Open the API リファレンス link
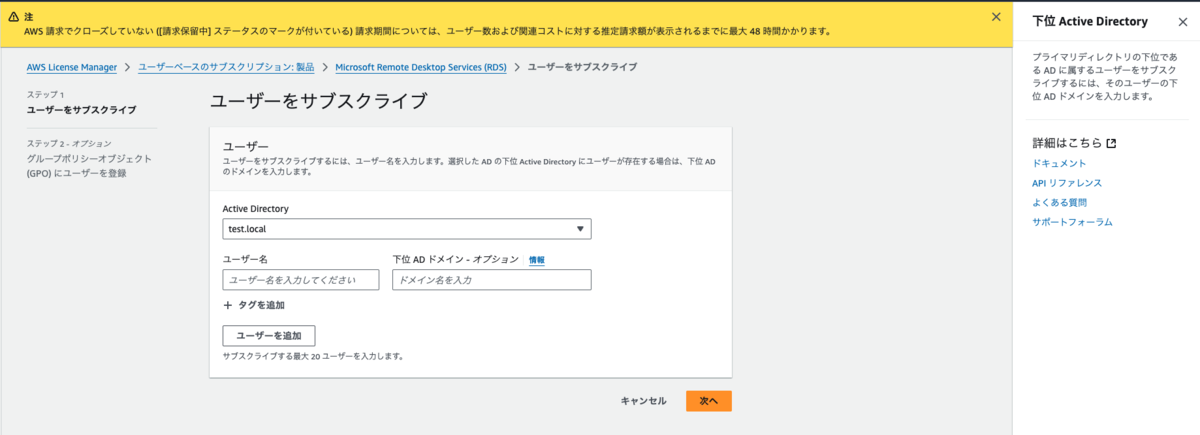 tap(1067, 183)
